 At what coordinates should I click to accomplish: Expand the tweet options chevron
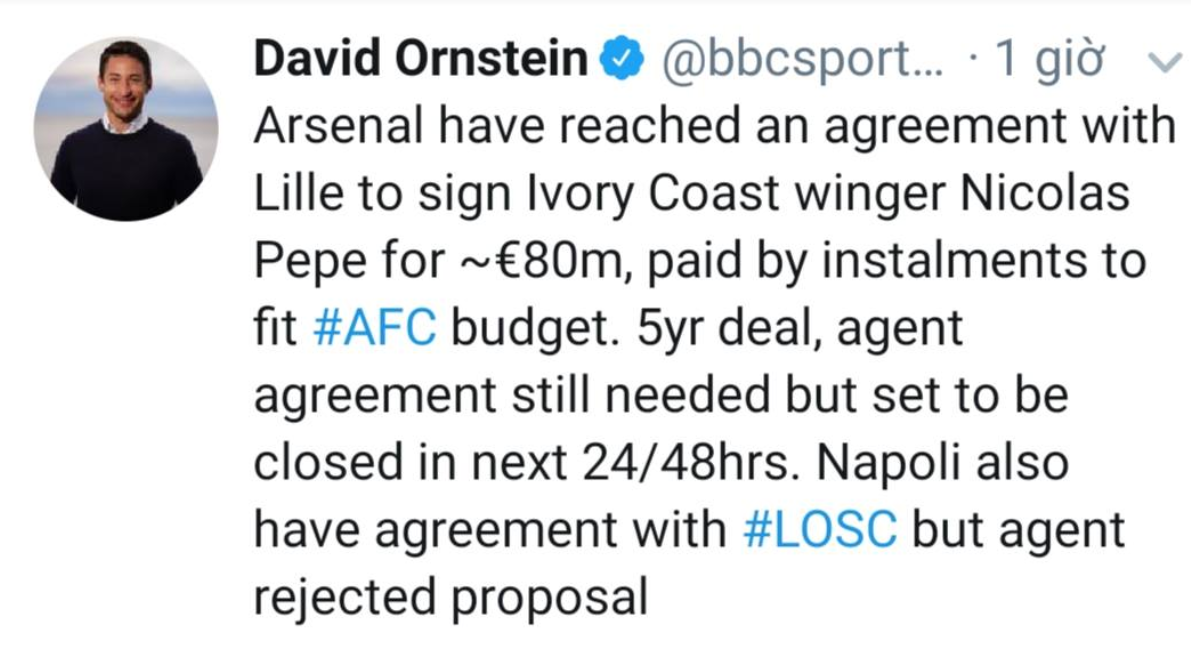[1161, 65]
